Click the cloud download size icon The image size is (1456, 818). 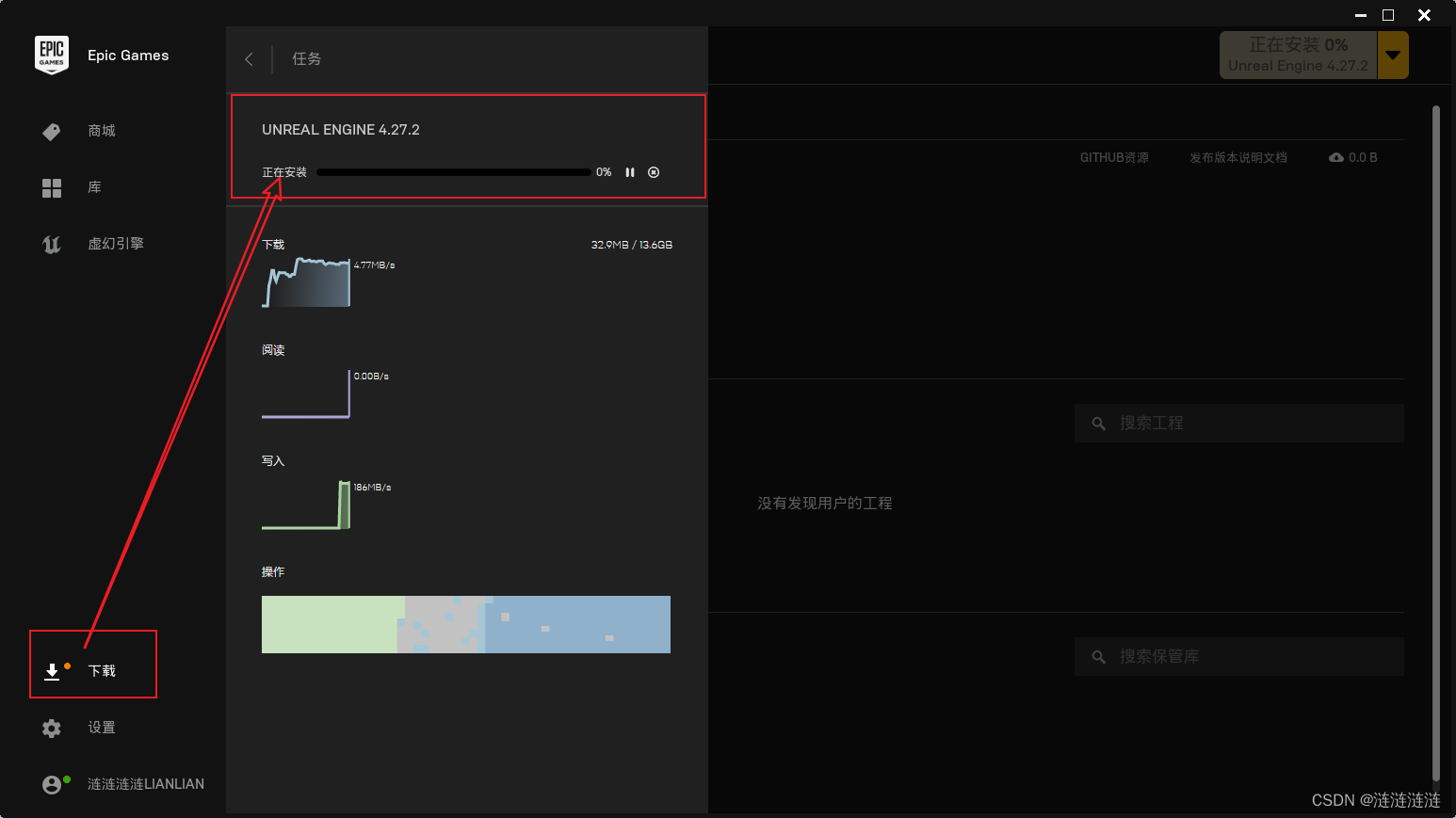click(1336, 157)
